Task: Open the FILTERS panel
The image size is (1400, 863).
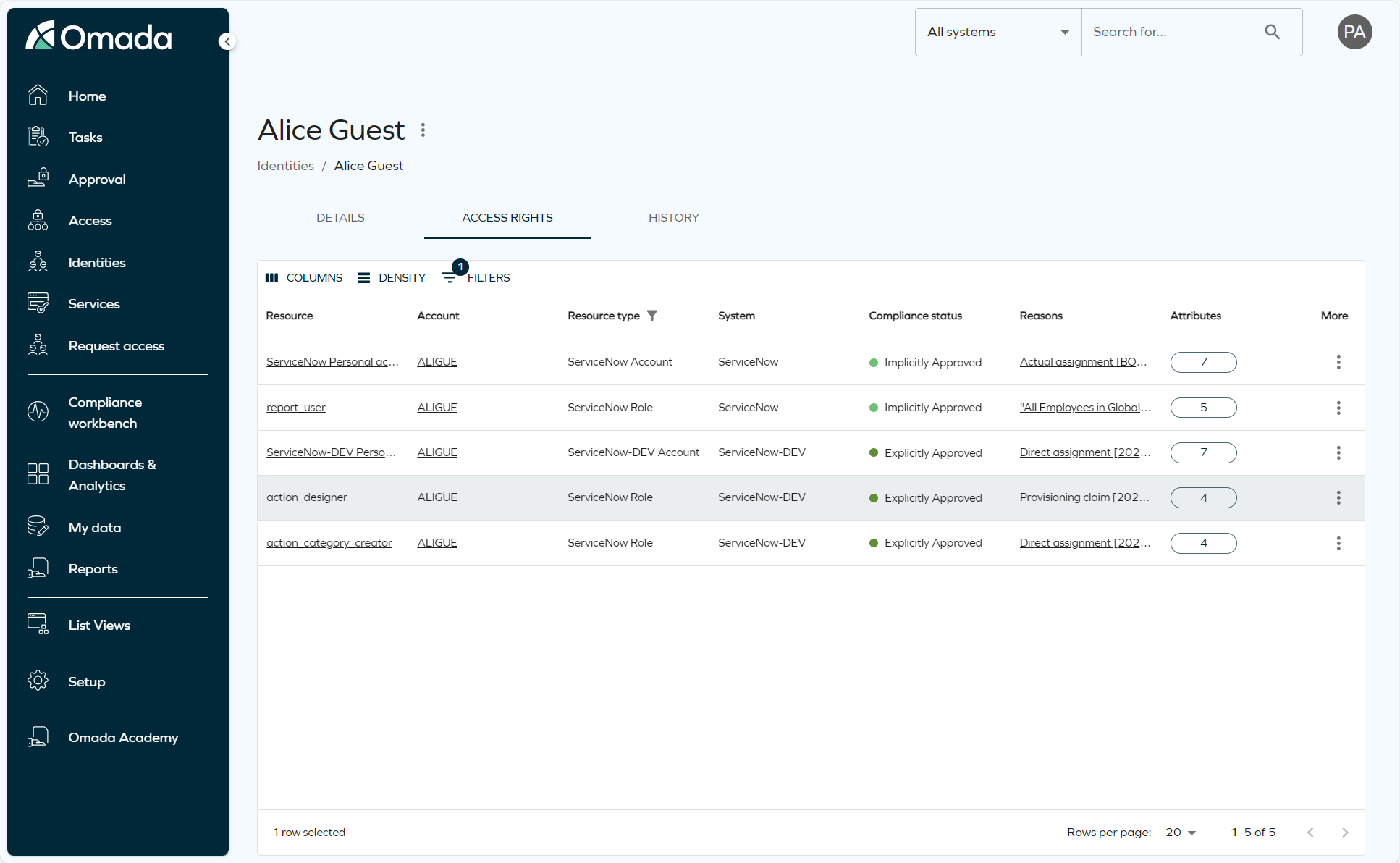Action: (476, 278)
